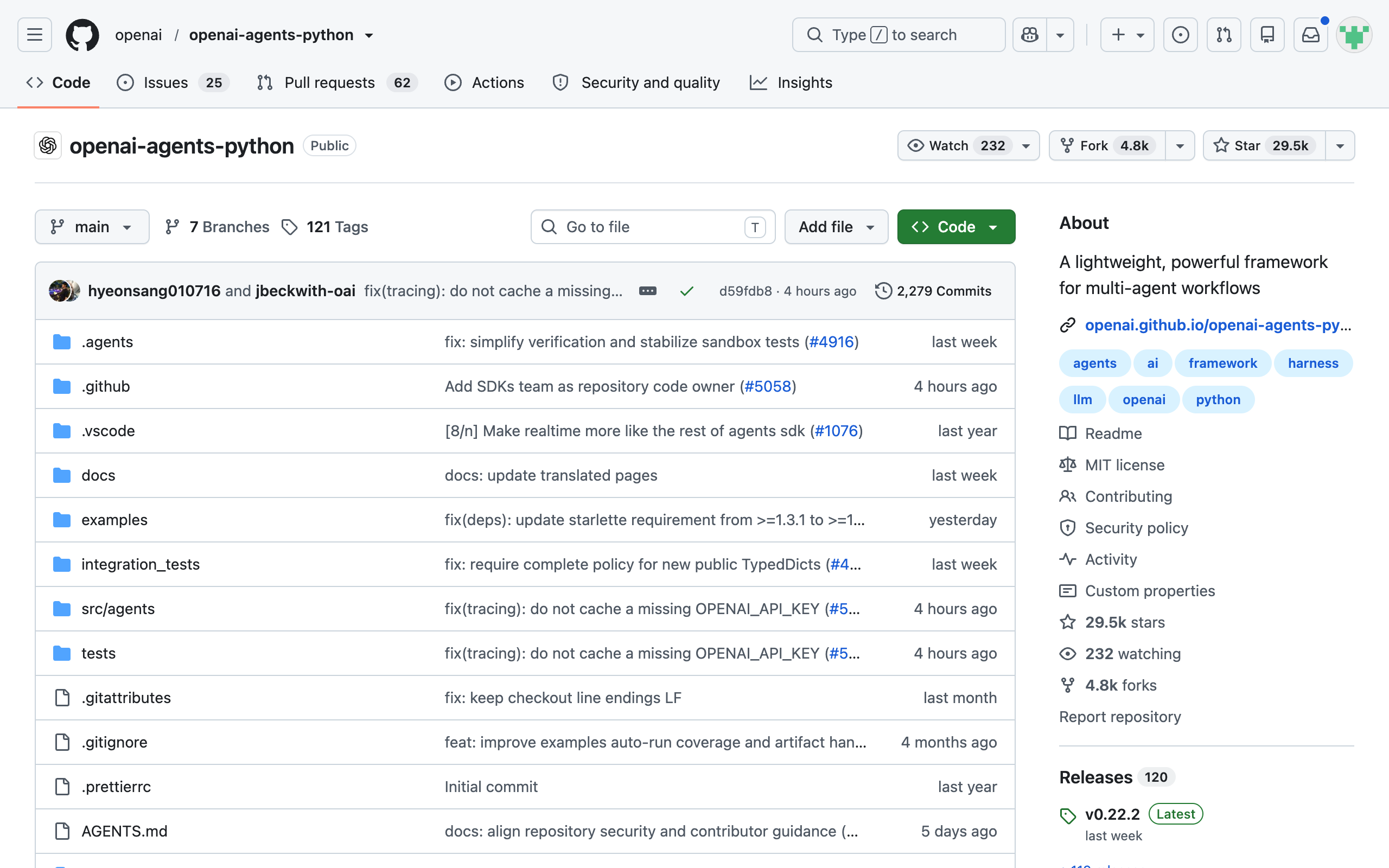
Task: Focus the Go to file search box
Action: [653, 227]
